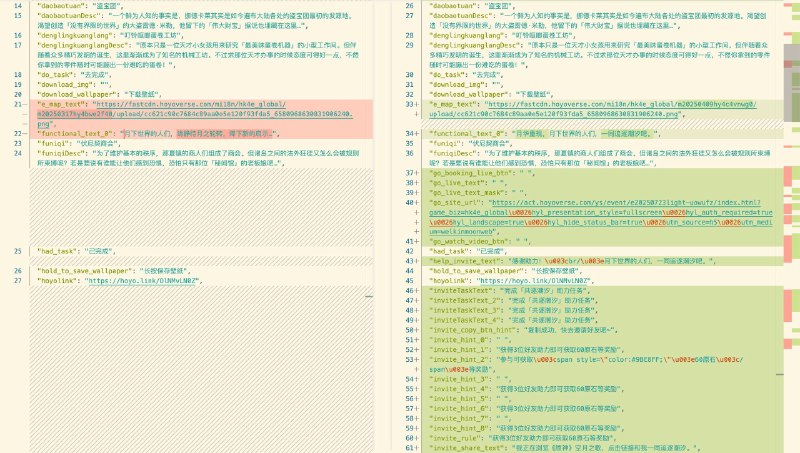
Task: Select line number 14 in the left pane
Action: point(18,5)
